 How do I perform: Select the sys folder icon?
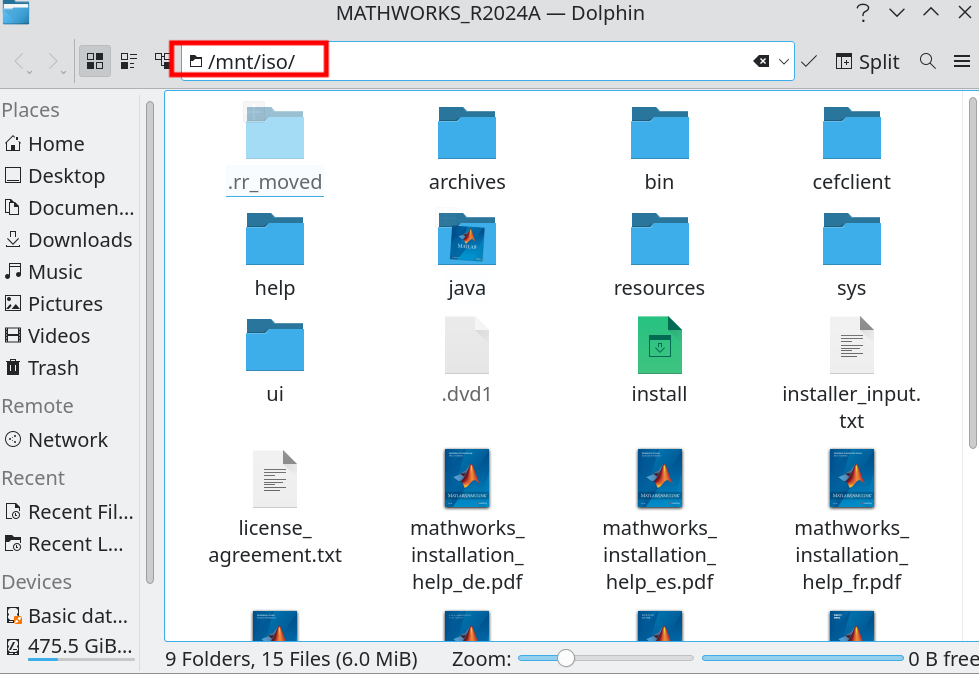tap(852, 239)
